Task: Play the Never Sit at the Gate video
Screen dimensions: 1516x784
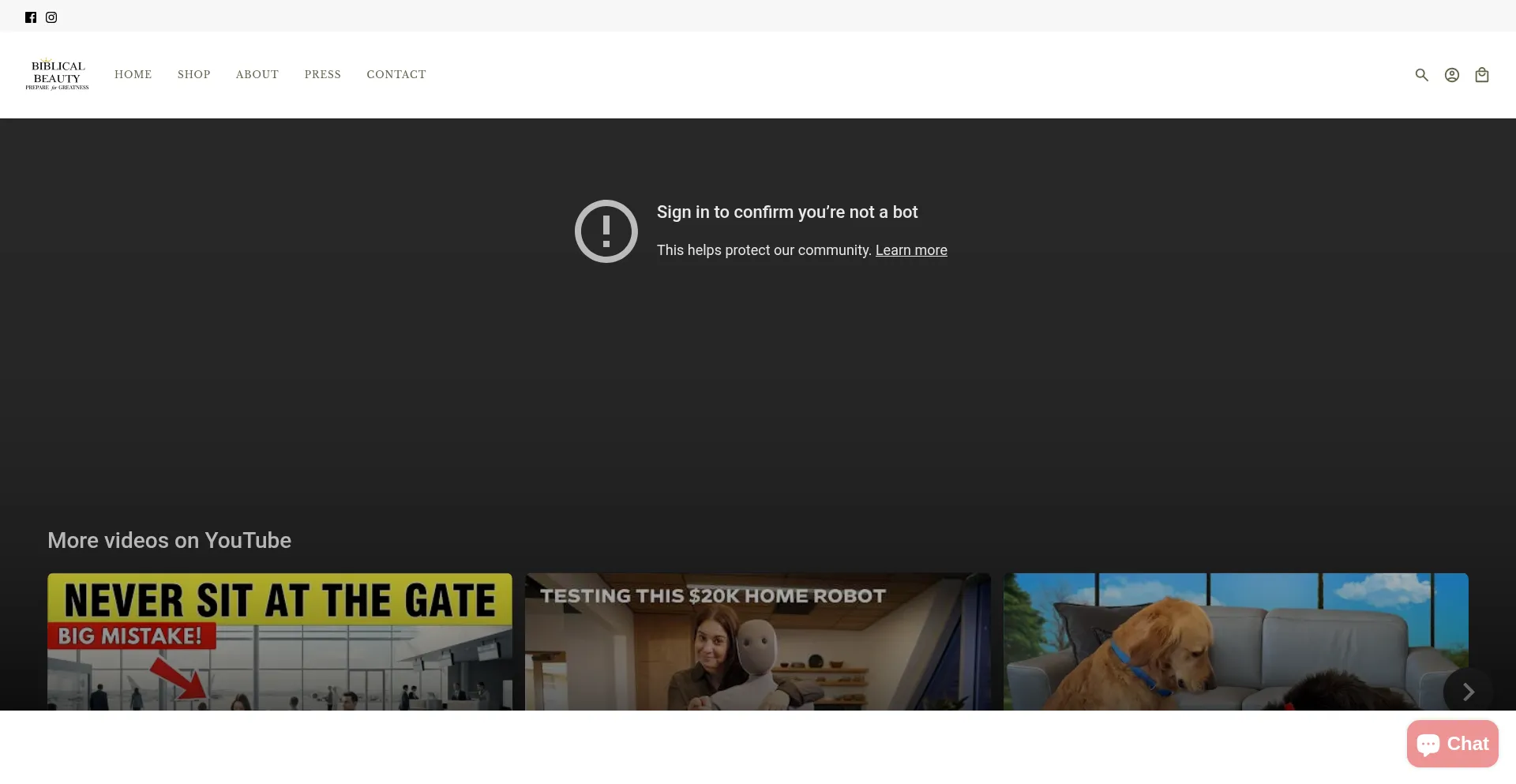Action: [x=280, y=641]
